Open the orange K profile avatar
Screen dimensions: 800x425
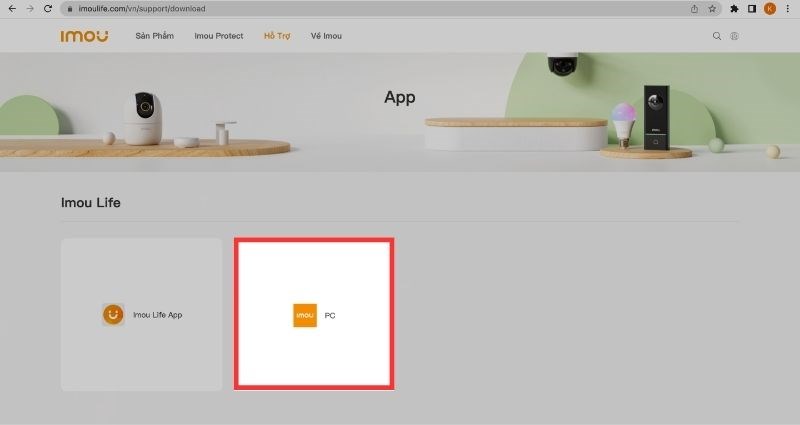pos(770,9)
